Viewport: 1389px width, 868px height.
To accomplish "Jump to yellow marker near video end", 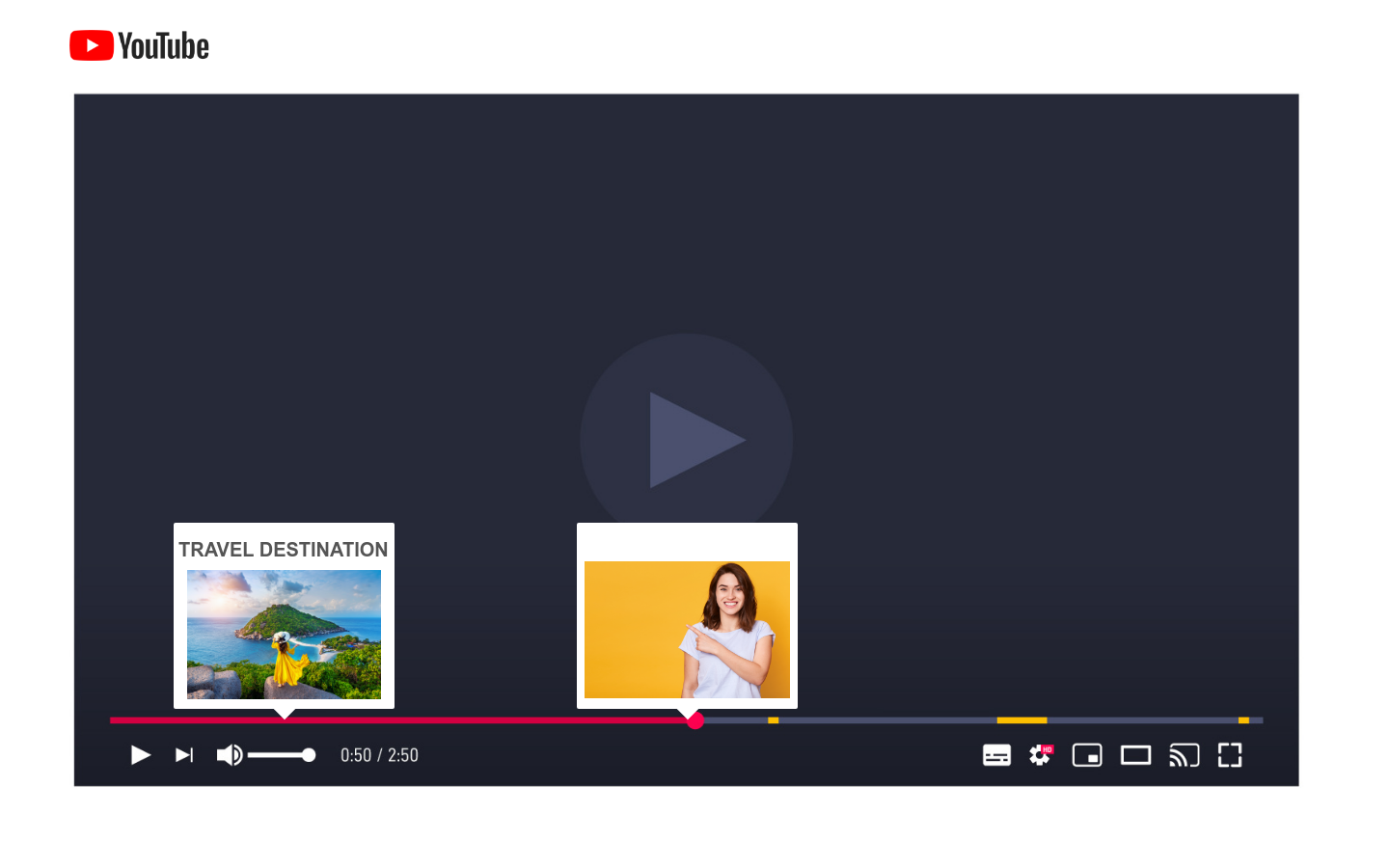I will click(x=1243, y=720).
